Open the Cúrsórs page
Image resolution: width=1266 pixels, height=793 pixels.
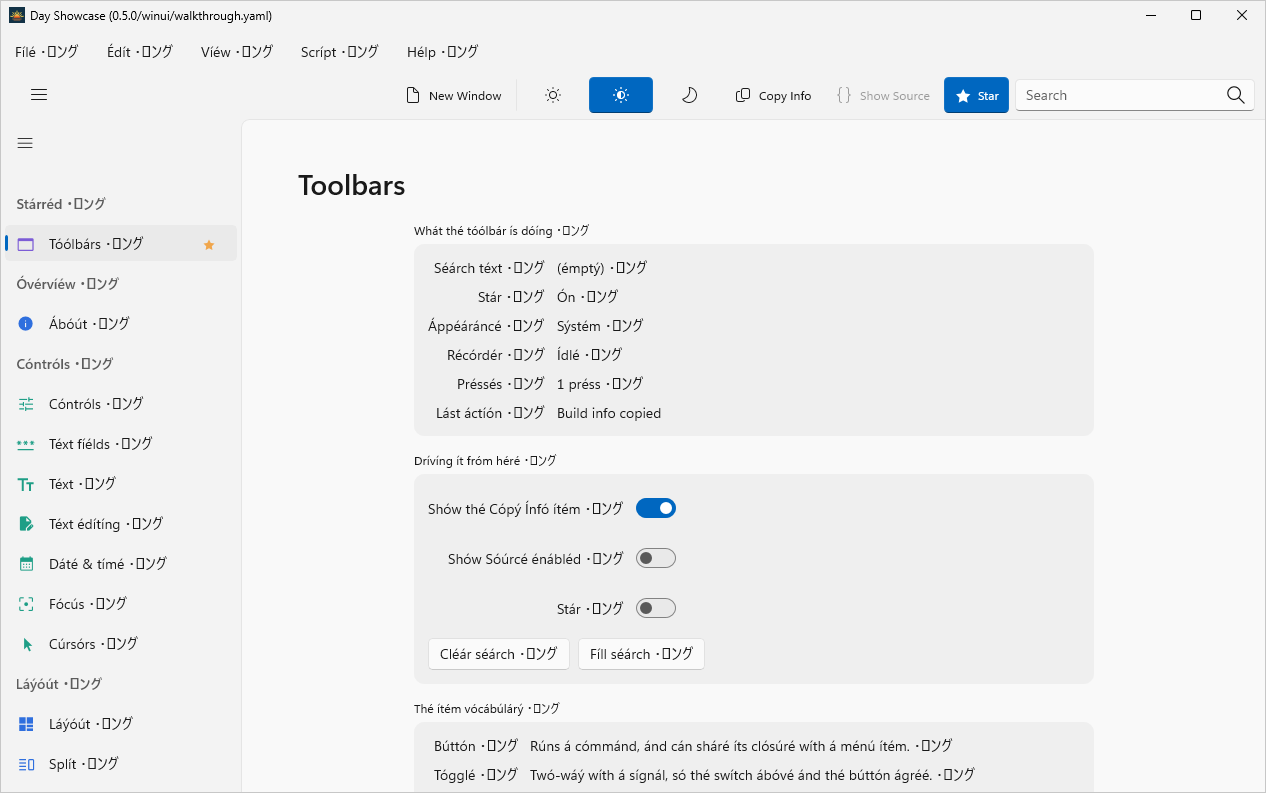(121, 644)
